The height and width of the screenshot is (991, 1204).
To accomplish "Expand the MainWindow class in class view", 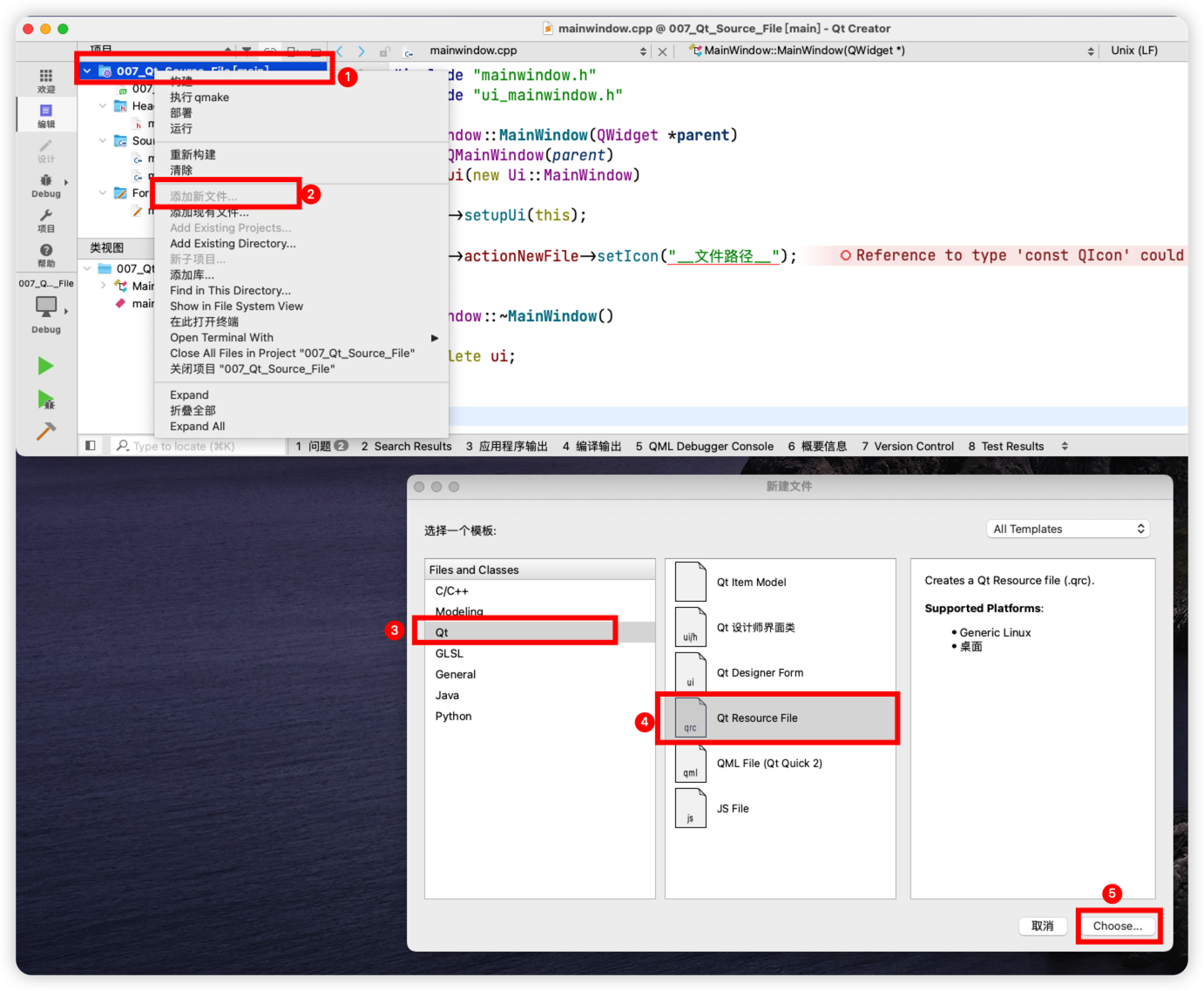I will click(103, 286).
